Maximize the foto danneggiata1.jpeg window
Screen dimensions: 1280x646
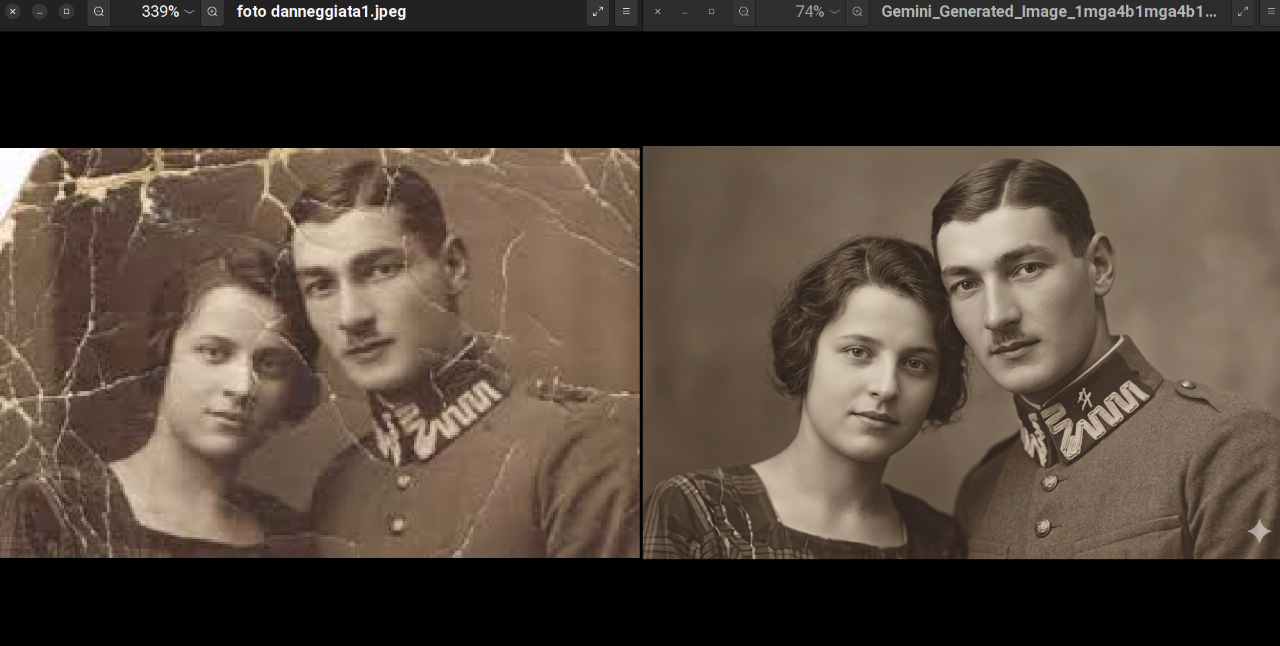pyautogui.click(x=66, y=12)
